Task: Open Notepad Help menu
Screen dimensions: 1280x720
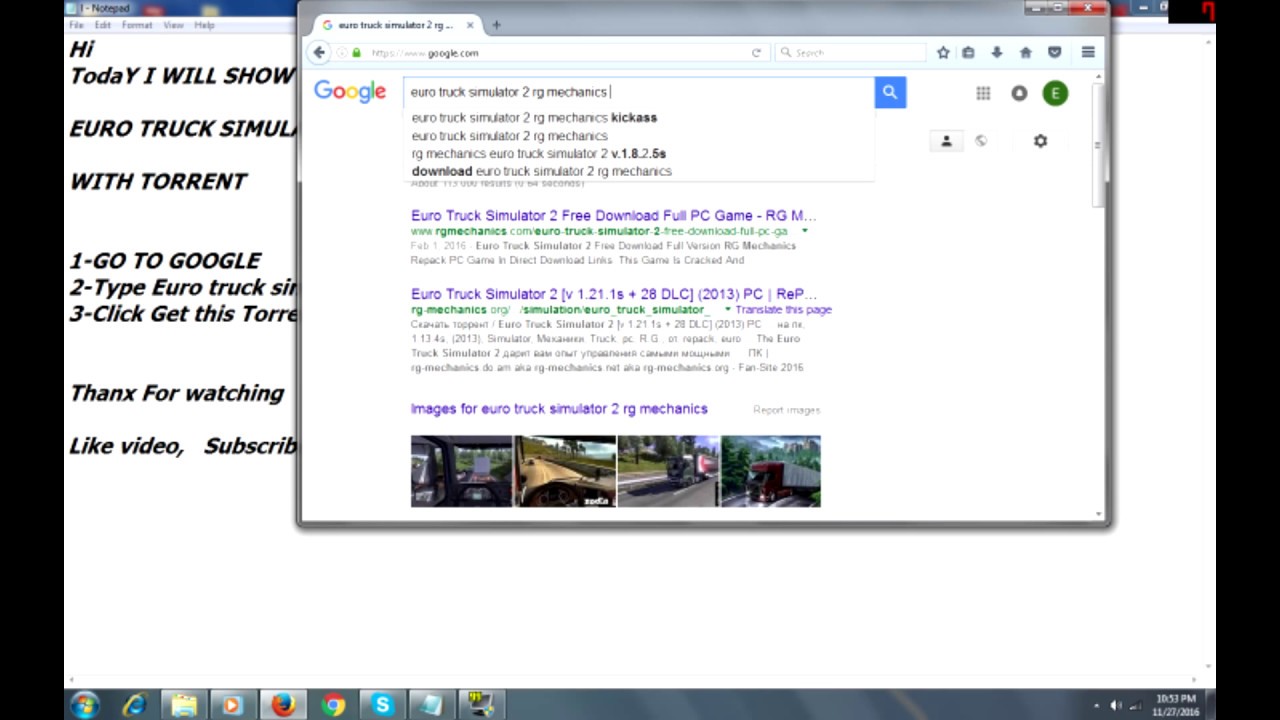Action: [204, 25]
